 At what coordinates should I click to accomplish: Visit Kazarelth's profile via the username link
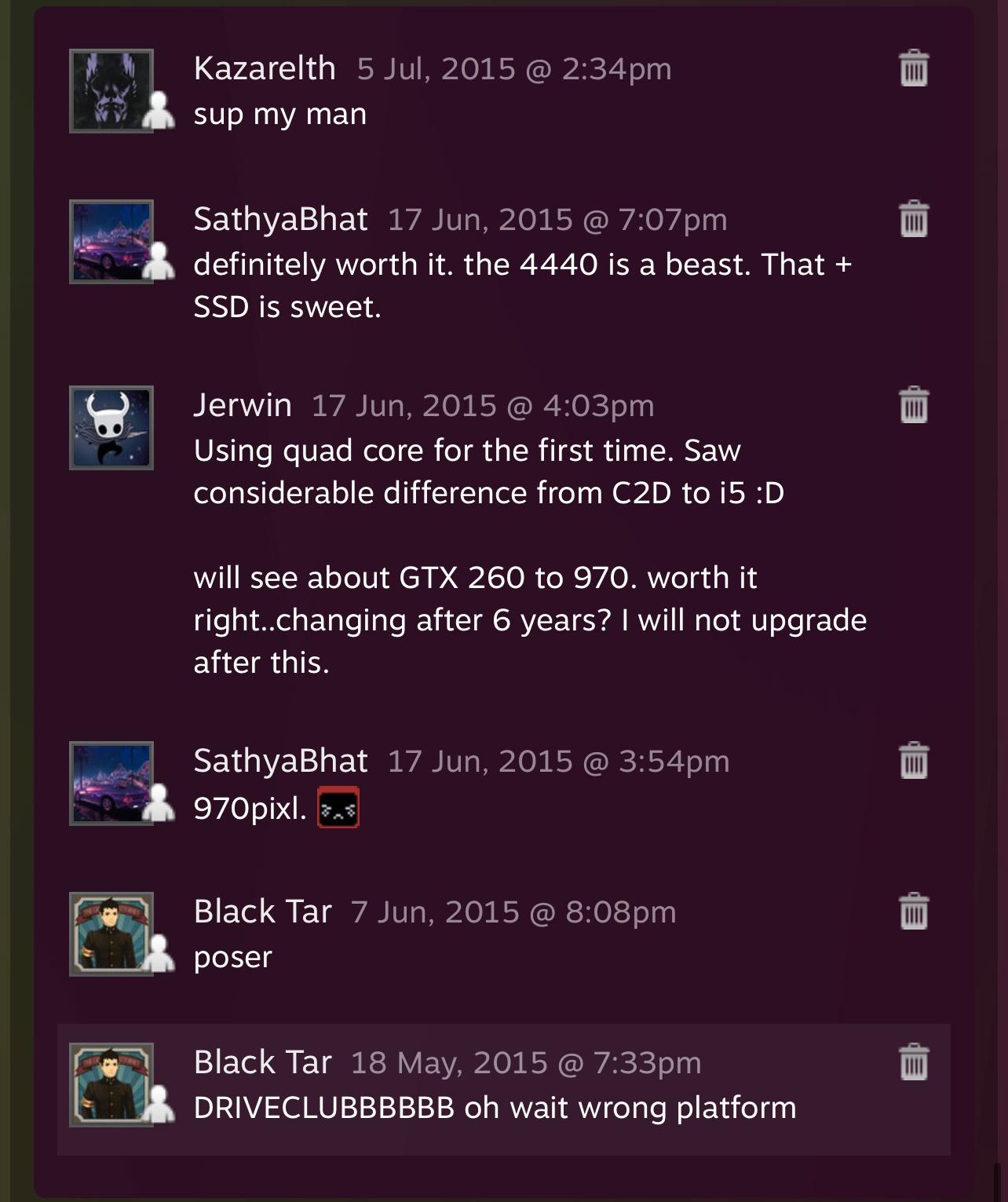265,68
